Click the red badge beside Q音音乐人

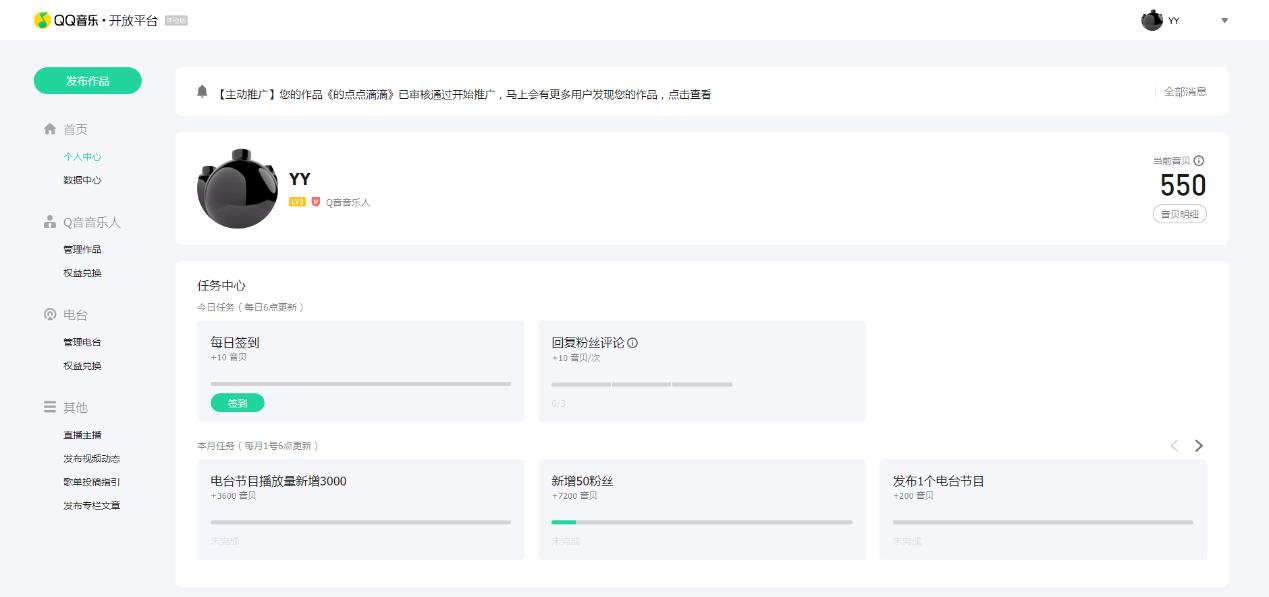coord(316,202)
